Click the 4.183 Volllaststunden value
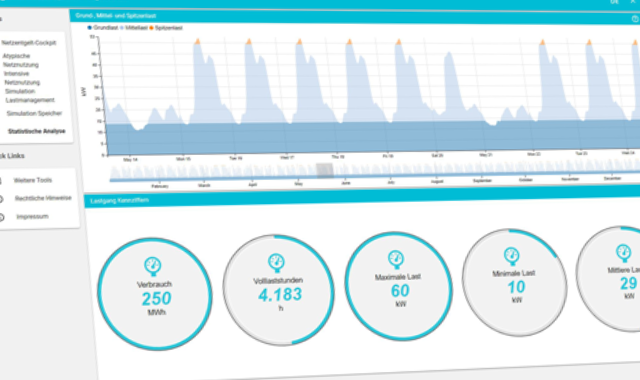This screenshot has width=640, height=380. (280, 294)
